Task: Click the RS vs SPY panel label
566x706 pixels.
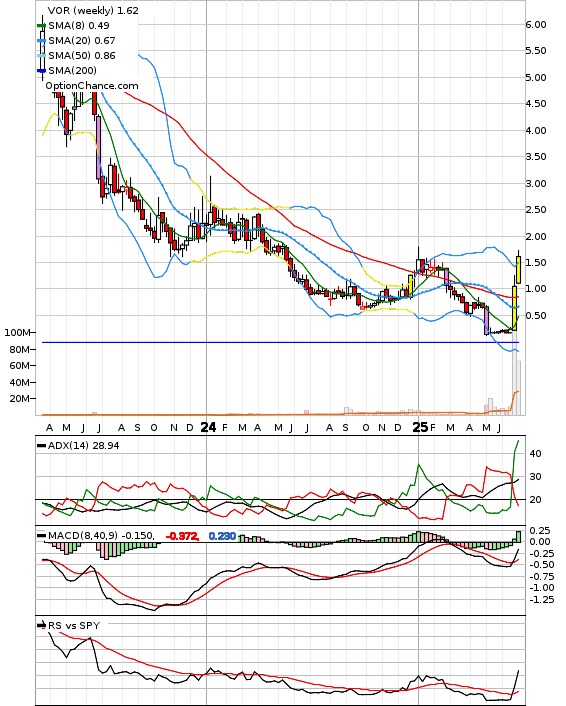Action: (x=74, y=625)
